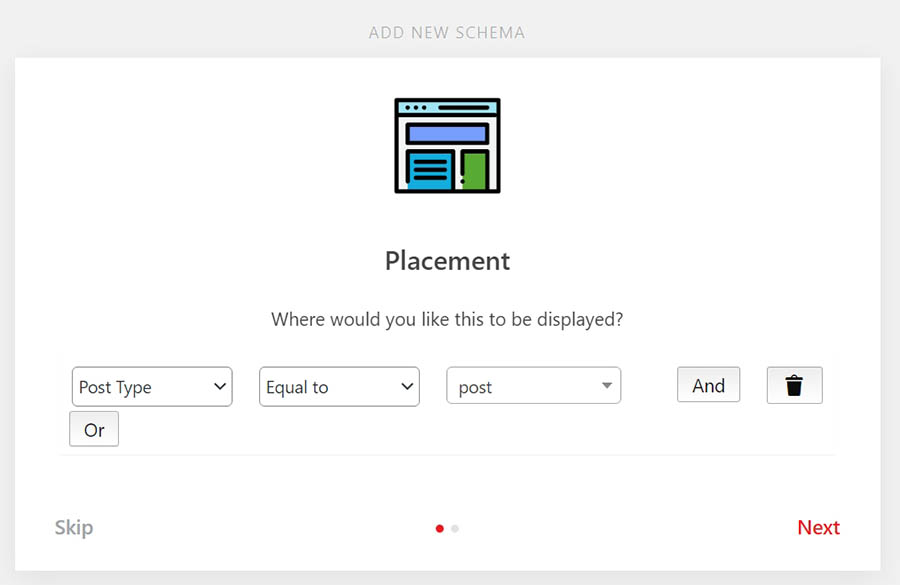The image size is (900, 585).
Task: Click the green sidebar block in the illustration
Action: tap(474, 171)
